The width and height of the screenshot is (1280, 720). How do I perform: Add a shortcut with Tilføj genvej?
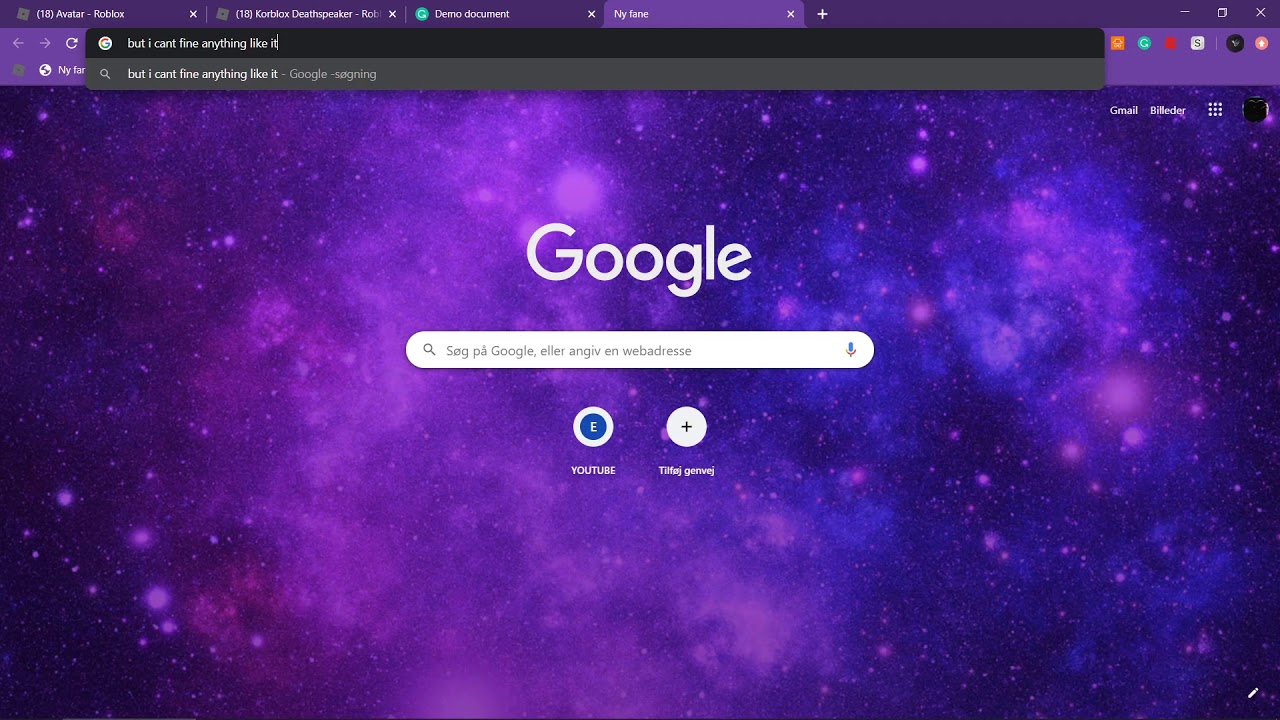click(686, 440)
